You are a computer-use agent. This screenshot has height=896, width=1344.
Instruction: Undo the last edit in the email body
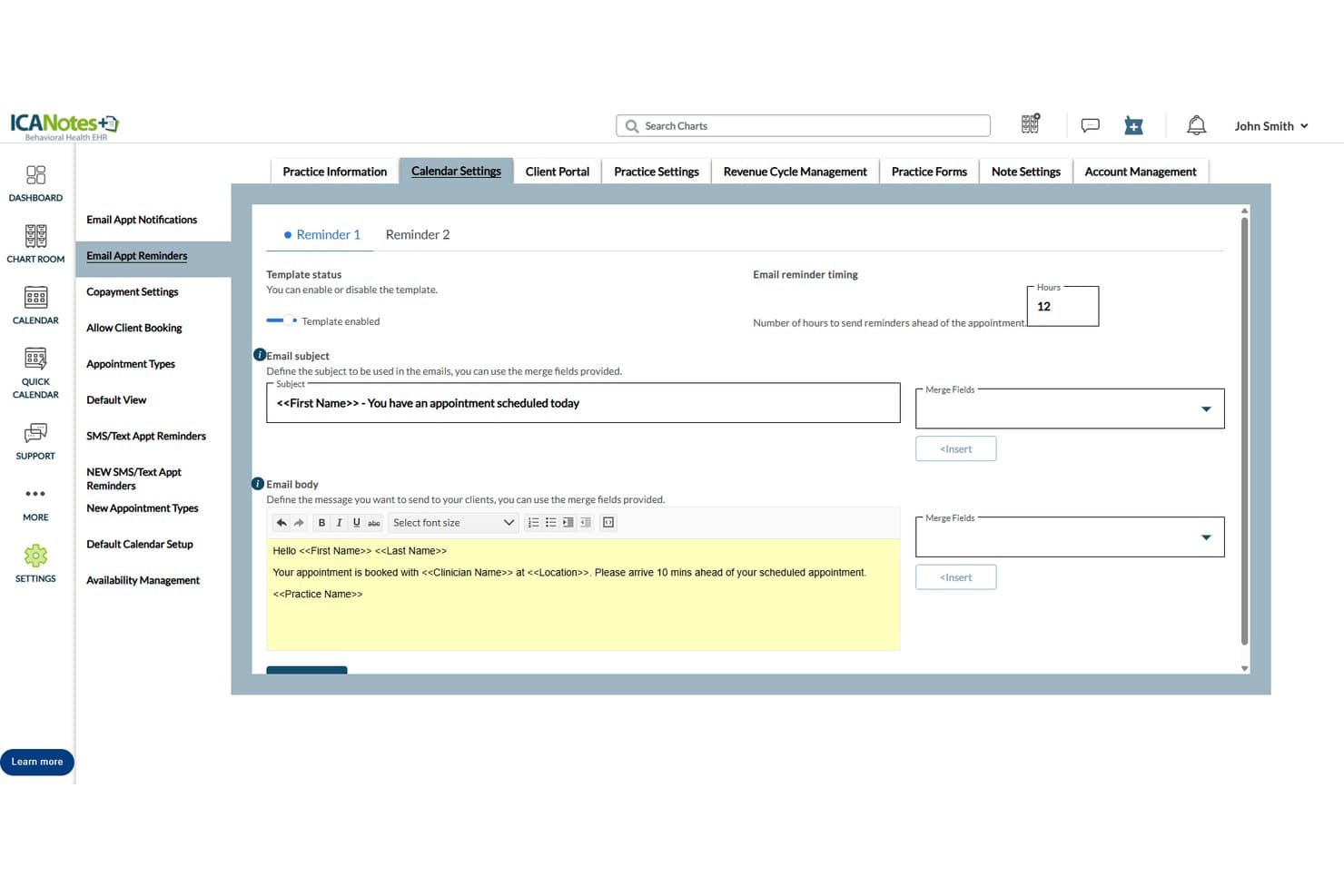click(282, 523)
